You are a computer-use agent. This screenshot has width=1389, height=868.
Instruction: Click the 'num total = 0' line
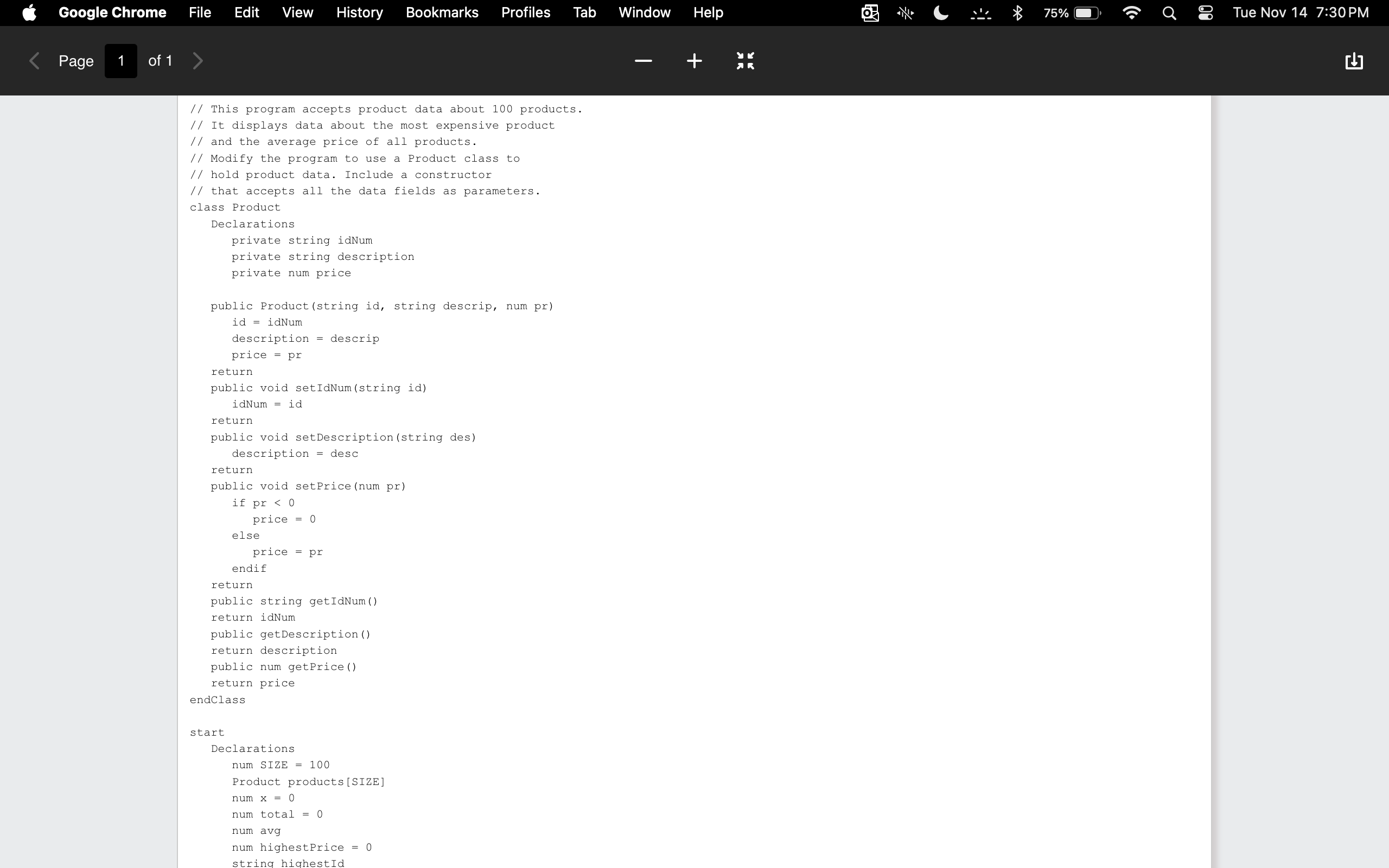277,815
